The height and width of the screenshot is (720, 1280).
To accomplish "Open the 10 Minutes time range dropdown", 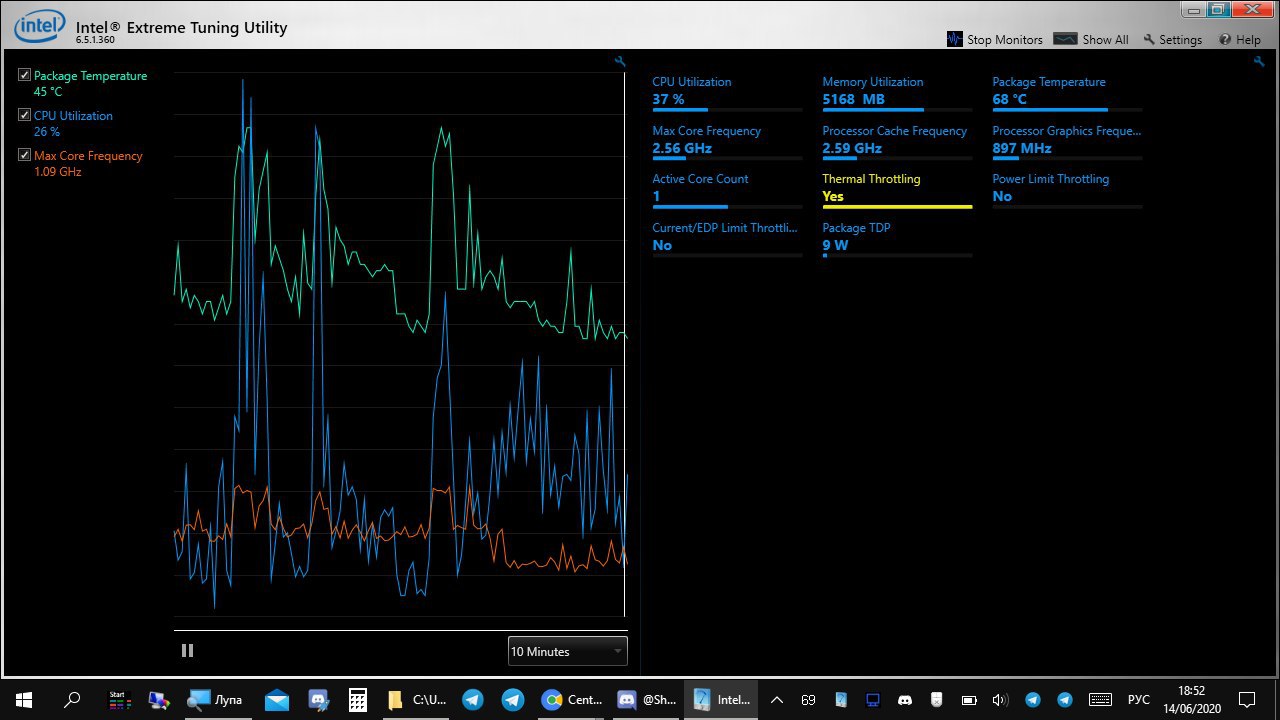I will 567,651.
